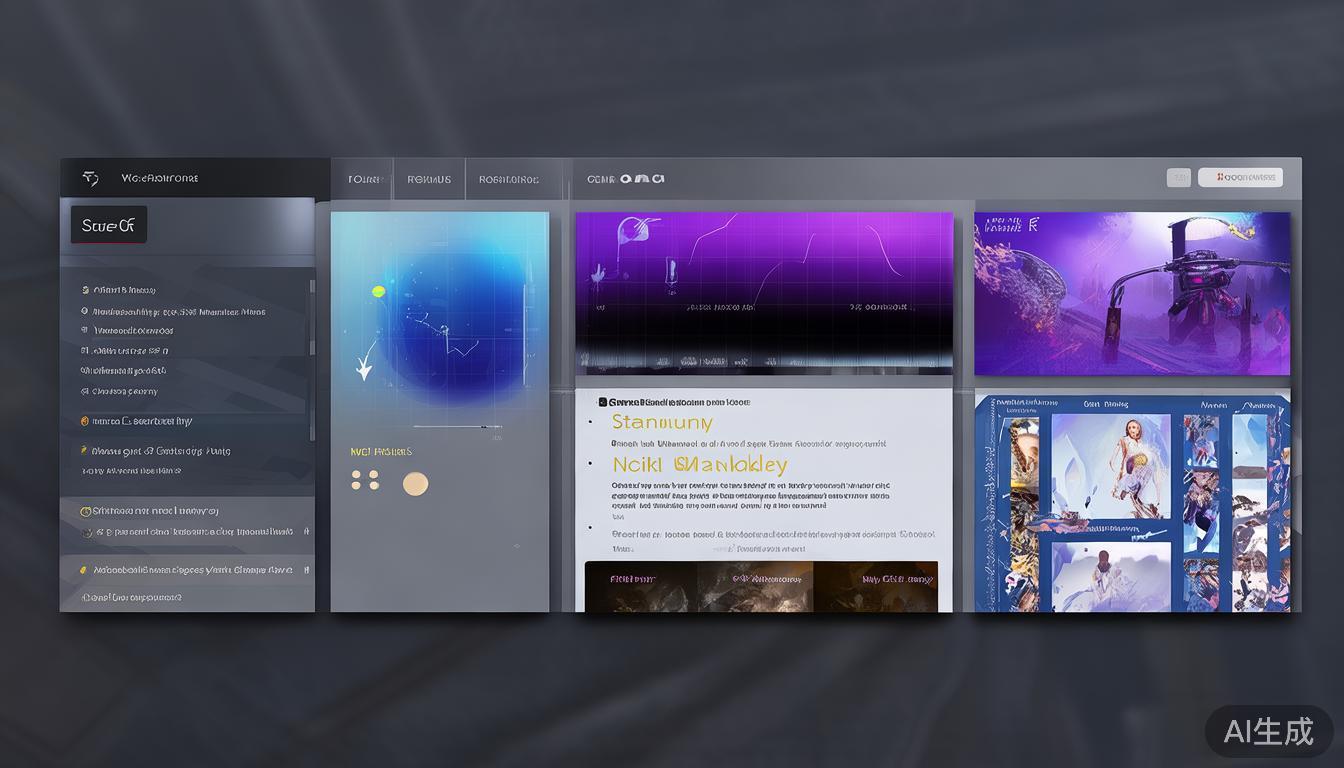Select the ROKMUS tab in the top bar
Screen dimensions: 1344x768
click(429, 180)
